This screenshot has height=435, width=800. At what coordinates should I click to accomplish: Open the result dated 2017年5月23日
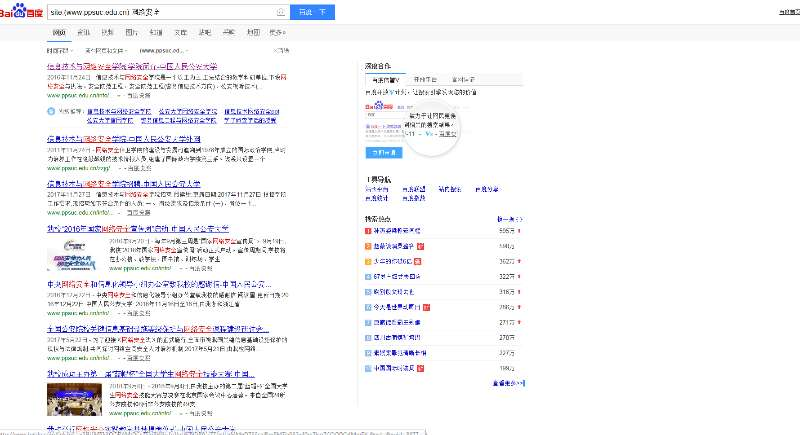(158, 329)
